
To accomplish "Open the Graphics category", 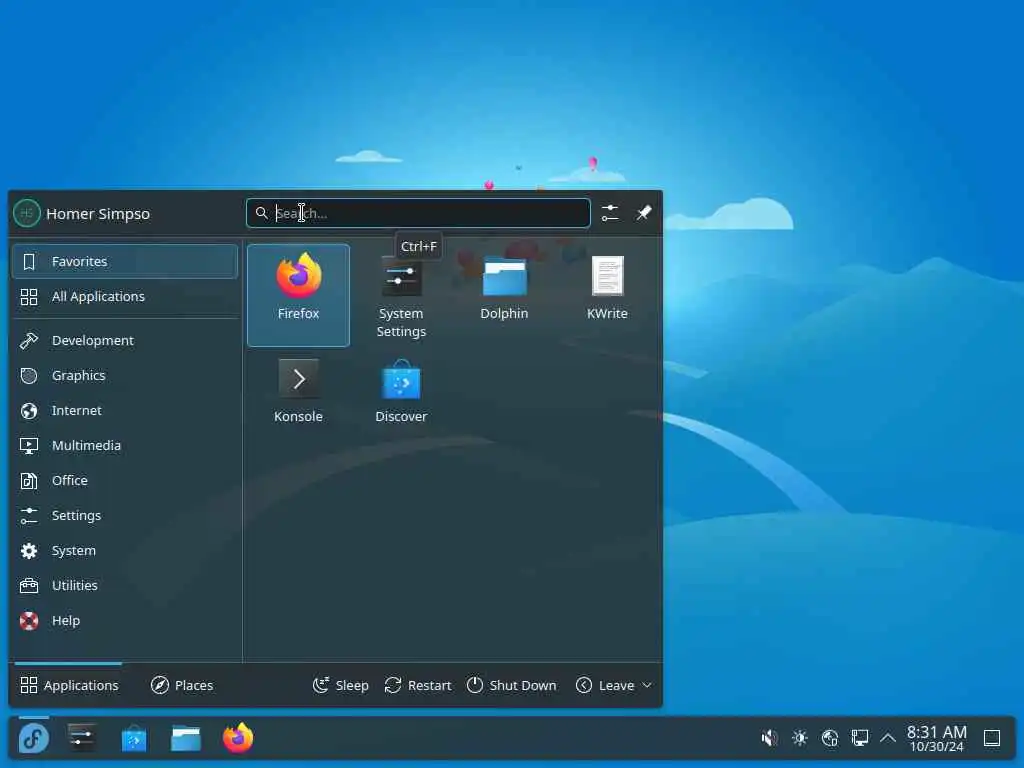I will coord(125,376).
